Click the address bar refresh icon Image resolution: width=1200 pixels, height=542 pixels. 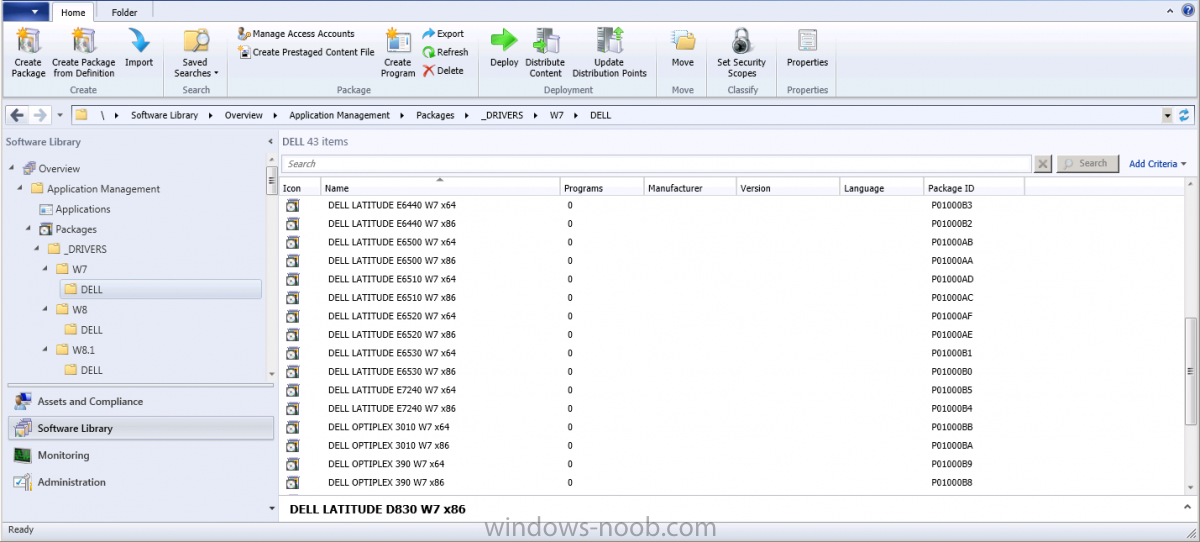1185,116
